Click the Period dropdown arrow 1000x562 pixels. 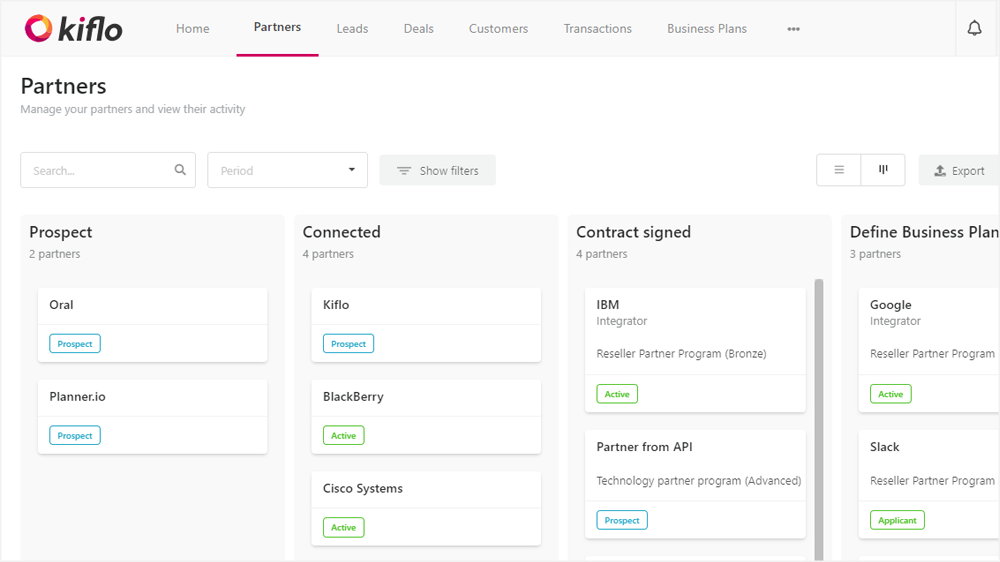pos(351,170)
